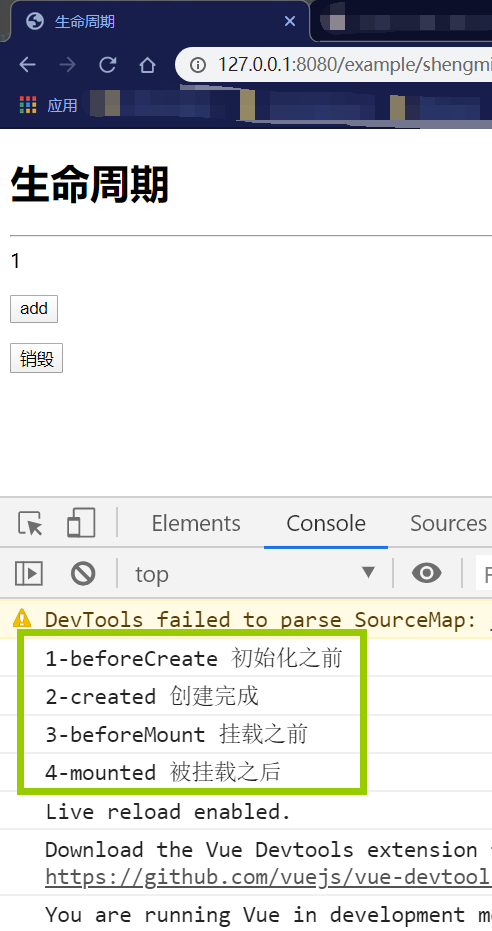
Task: Switch to the Sources tab
Action: tap(448, 523)
